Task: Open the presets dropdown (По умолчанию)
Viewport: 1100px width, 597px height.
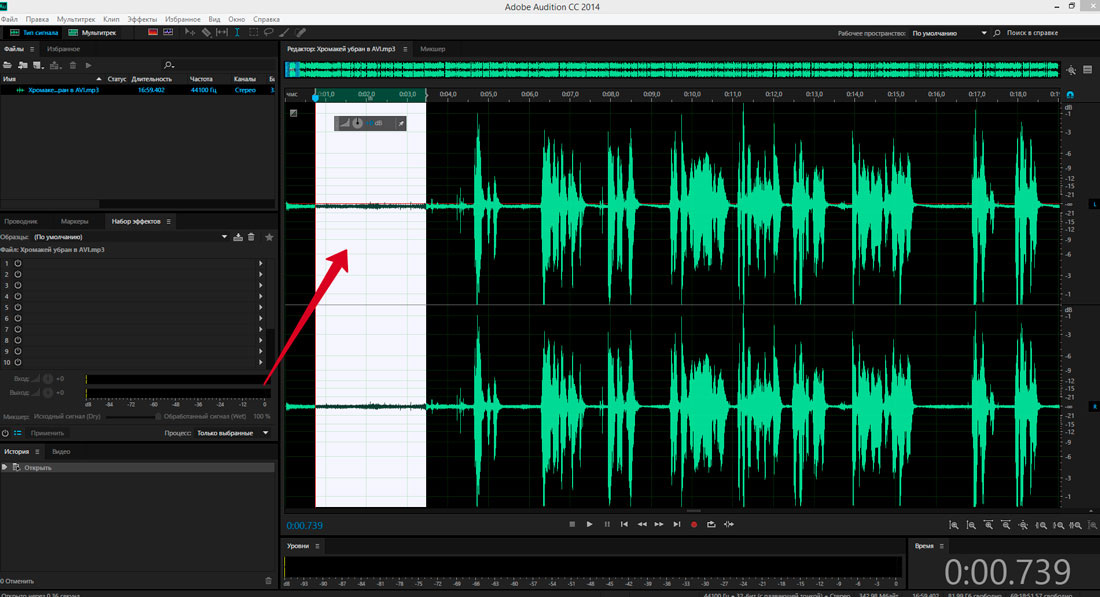Action: (x=130, y=237)
